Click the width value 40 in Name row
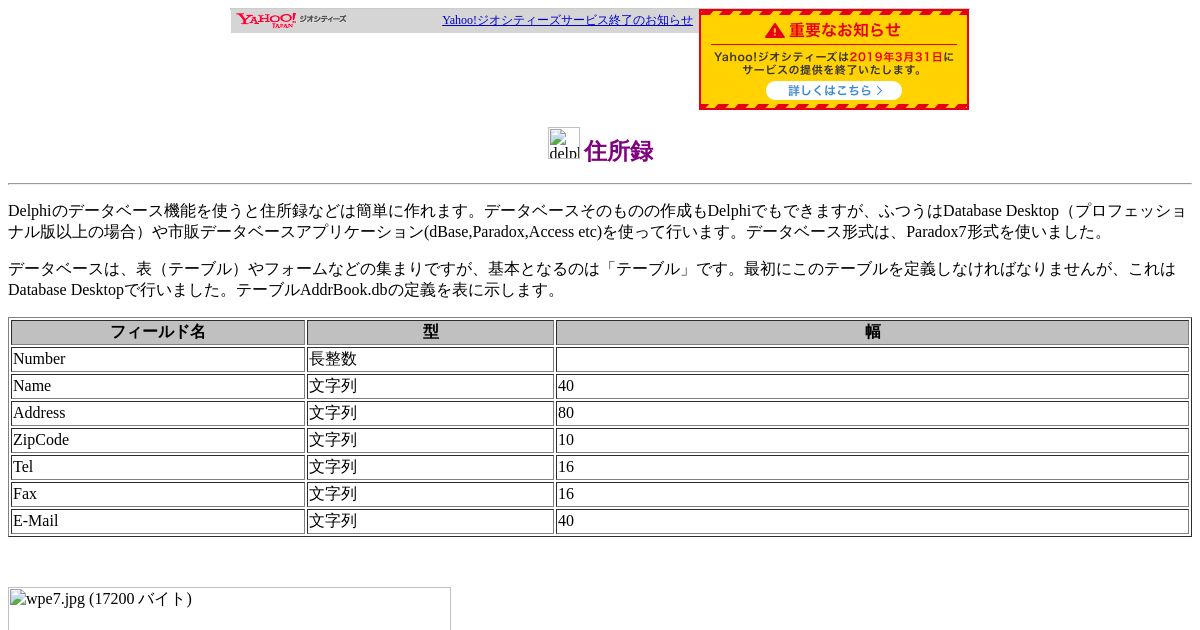1200x630 pixels. tap(872, 386)
